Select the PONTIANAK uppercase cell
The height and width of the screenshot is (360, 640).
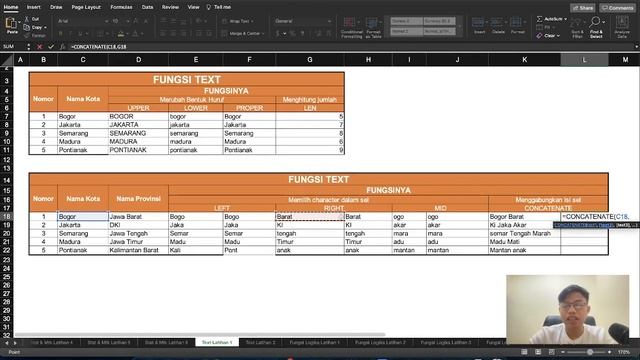(x=138, y=150)
